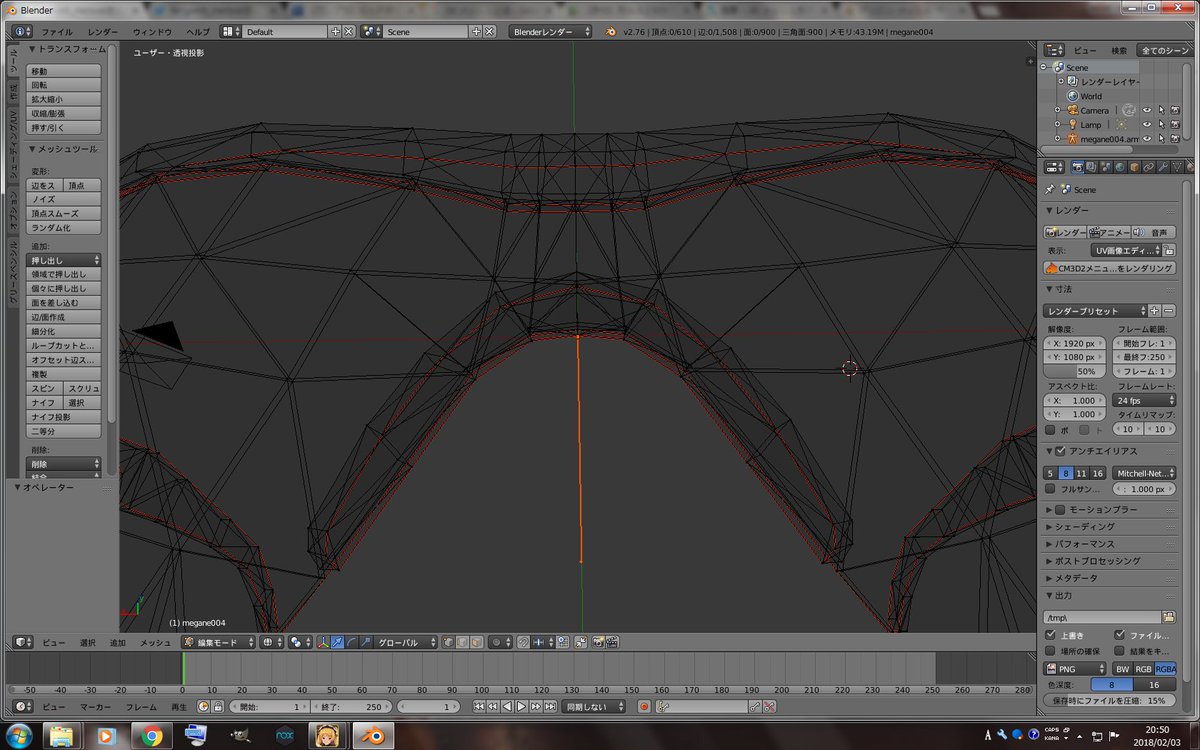Open object properties tab cube icon
Screen dimensions: 1200x750
pyautogui.click(x=1134, y=167)
